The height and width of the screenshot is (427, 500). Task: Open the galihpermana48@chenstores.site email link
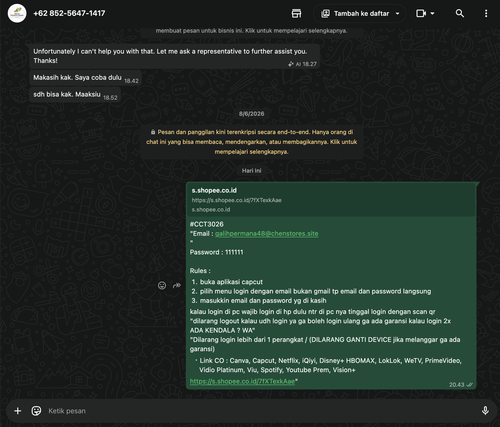(267, 234)
